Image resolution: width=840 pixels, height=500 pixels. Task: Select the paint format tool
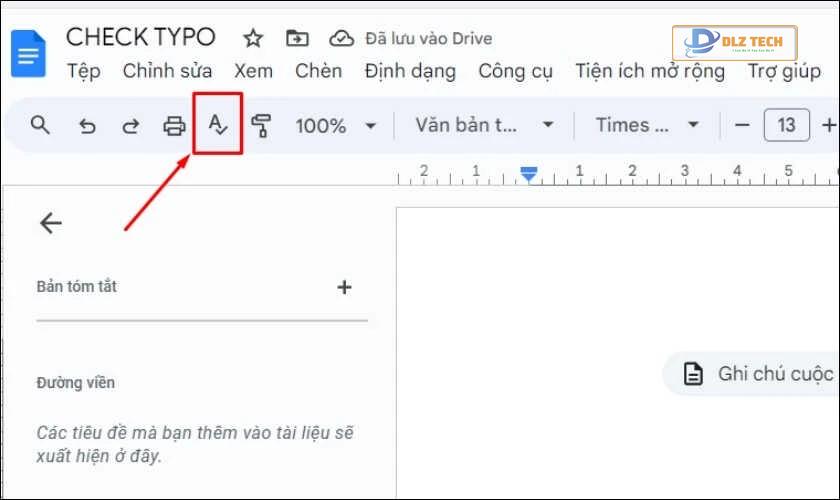pyautogui.click(x=261, y=126)
